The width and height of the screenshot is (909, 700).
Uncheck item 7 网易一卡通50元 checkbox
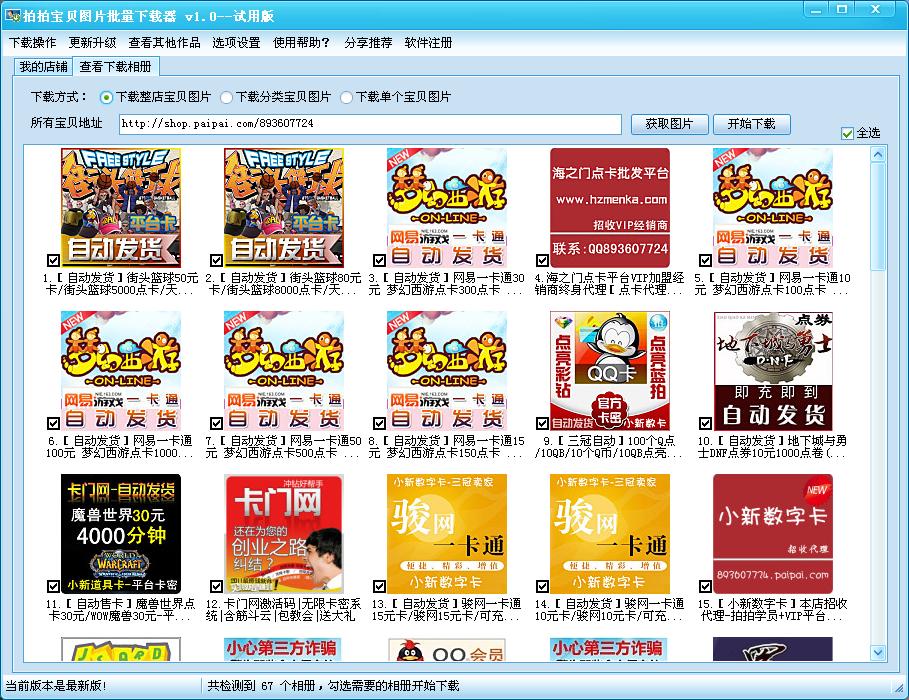pos(216,423)
